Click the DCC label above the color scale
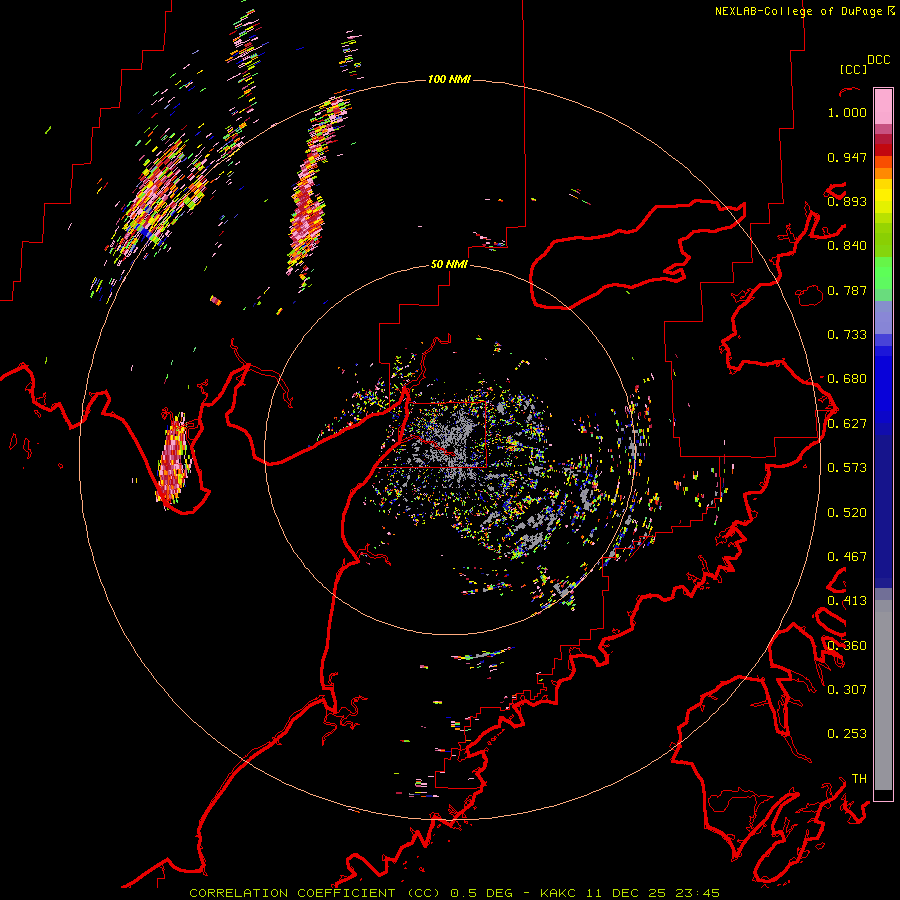The width and height of the screenshot is (900, 900). [878, 60]
